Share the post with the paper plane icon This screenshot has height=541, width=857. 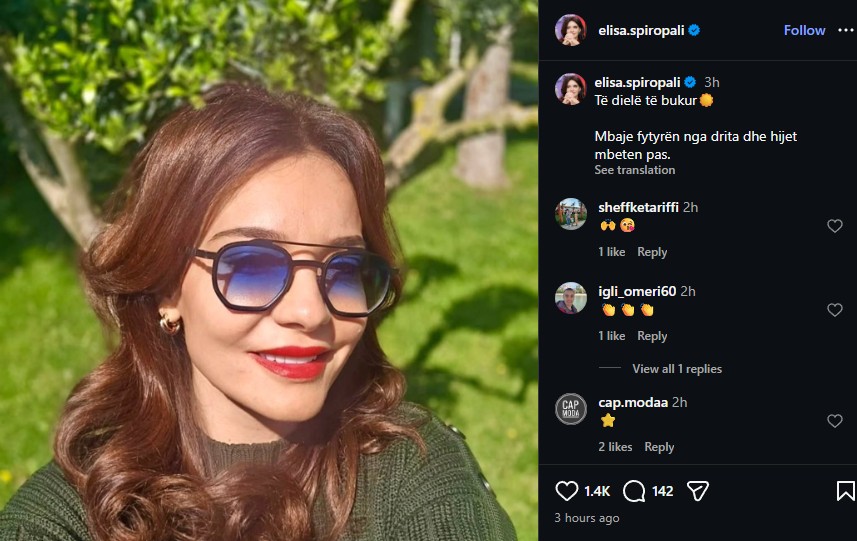tap(698, 491)
